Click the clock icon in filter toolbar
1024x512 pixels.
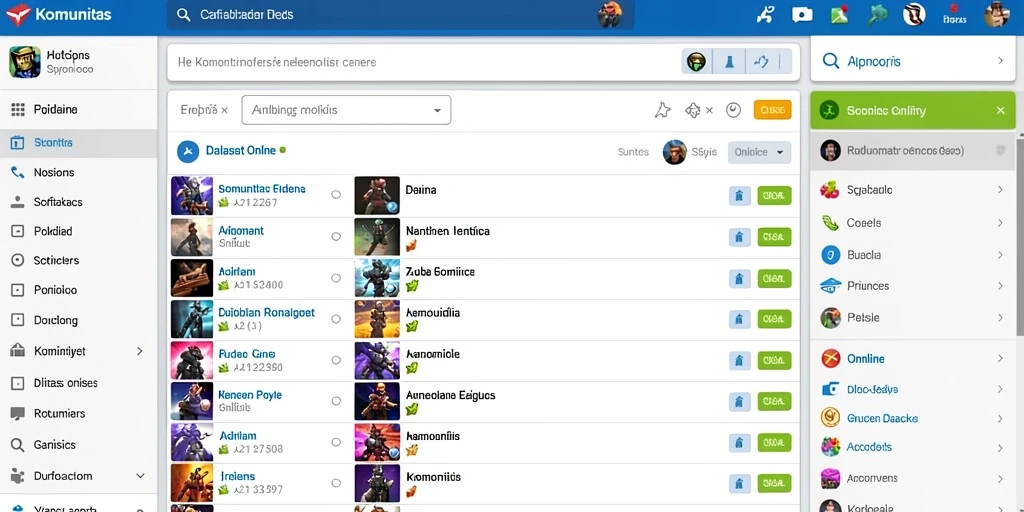(x=733, y=110)
